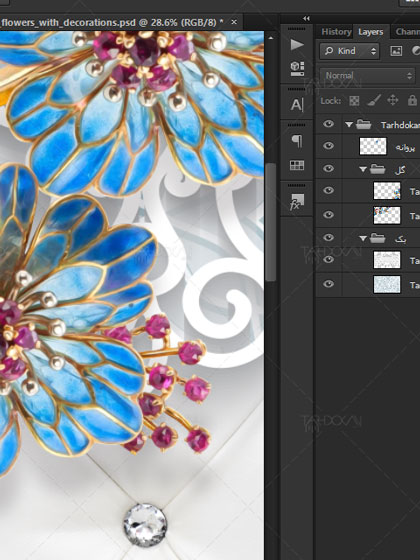Toggle visibility of first layer in گل group
The image size is (420, 560).
329,190
